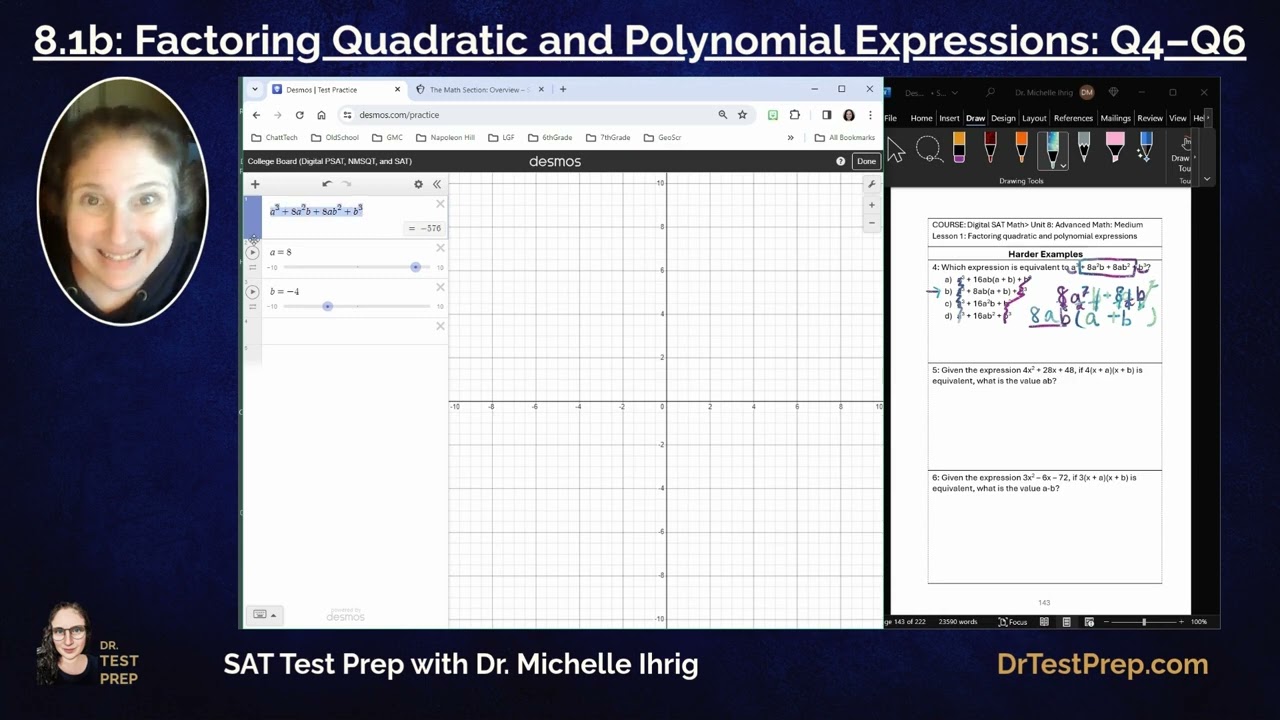Switch to Word Insert ribbon tab
The width and height of the screenshot is (1280, 720).
click(x=949, y=118)
